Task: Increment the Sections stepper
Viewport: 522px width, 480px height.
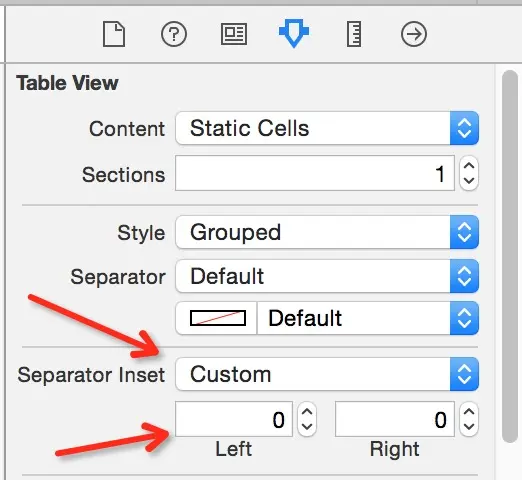Action: click(x=469, y=165)
